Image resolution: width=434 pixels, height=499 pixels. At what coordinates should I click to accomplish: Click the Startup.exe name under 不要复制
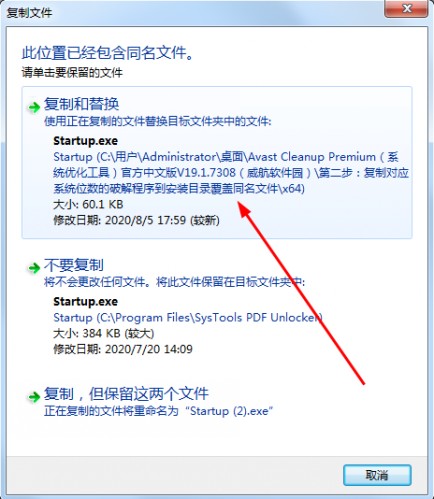85,302
